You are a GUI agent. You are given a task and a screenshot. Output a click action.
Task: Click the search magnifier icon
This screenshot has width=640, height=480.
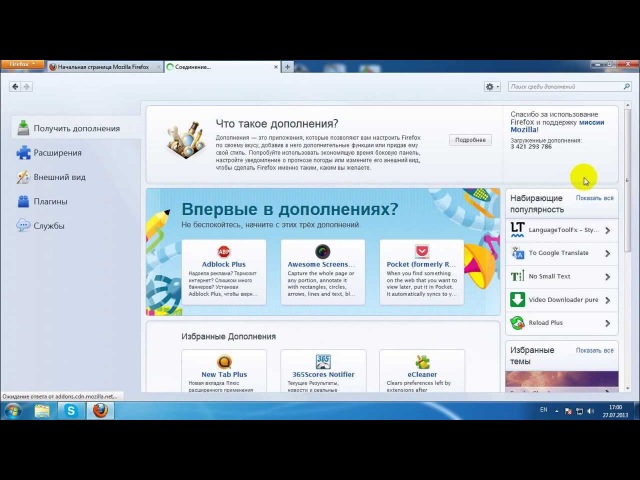[x=627, y=87]
